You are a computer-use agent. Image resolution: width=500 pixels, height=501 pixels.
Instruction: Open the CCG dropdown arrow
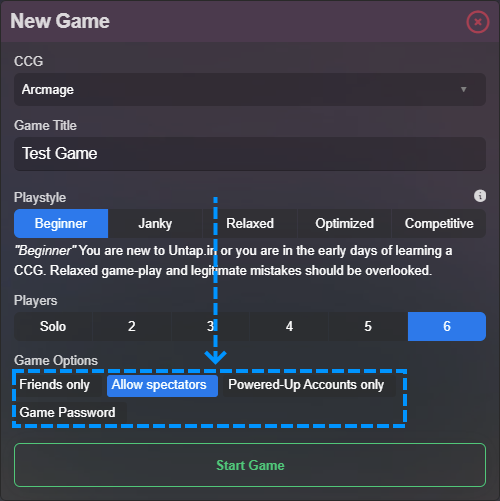463,89
